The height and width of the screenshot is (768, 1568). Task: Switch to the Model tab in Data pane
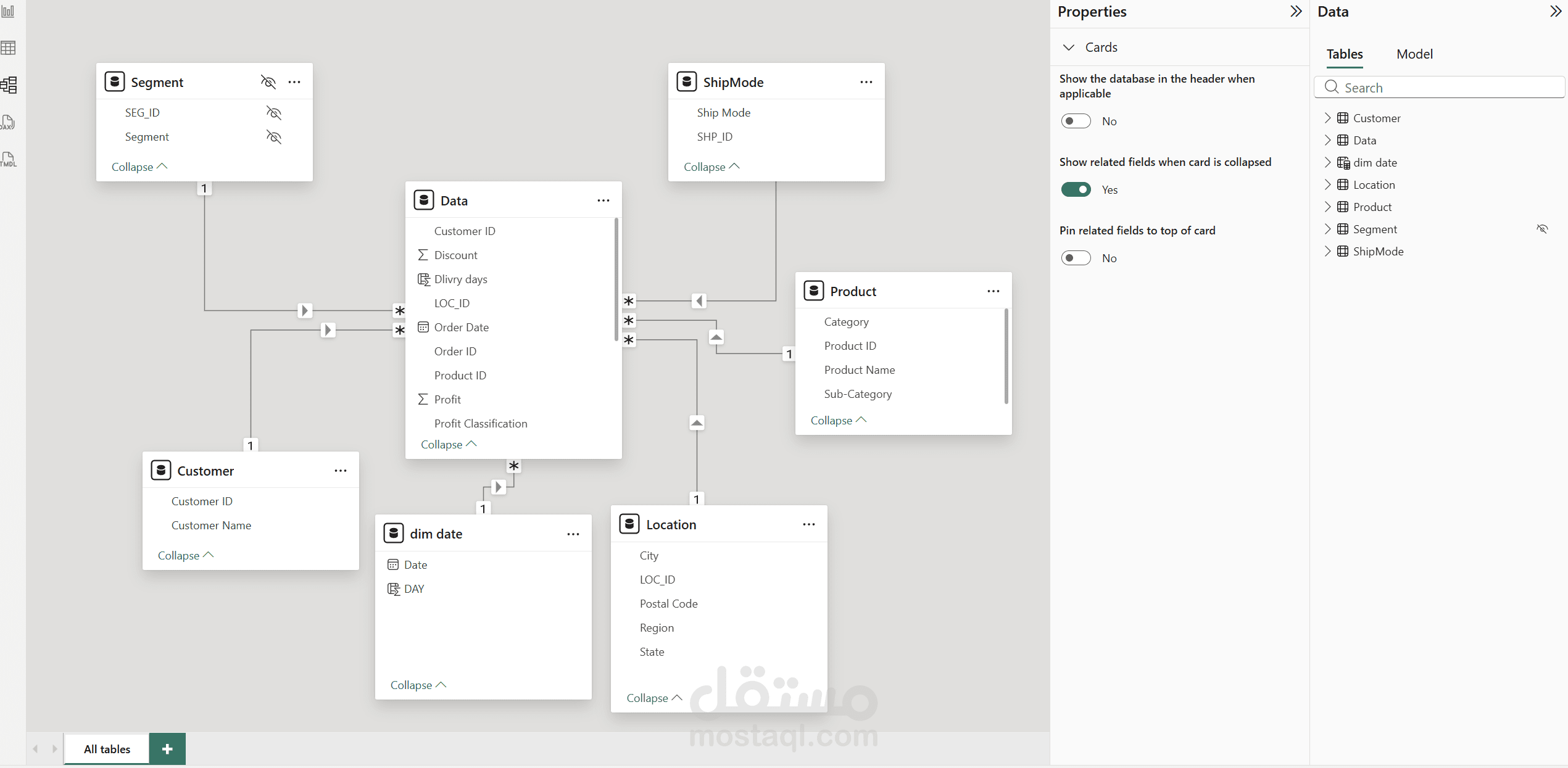[x=1414, y=54]
